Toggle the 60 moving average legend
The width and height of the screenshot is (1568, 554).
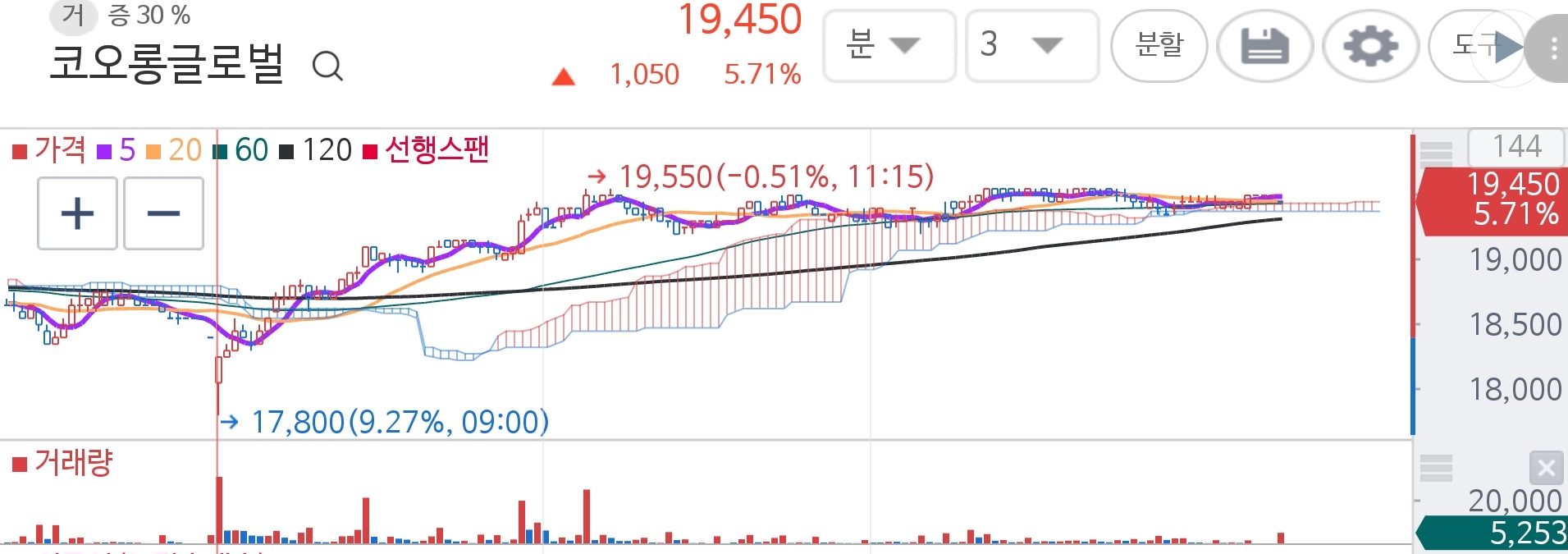click(240, 150)
